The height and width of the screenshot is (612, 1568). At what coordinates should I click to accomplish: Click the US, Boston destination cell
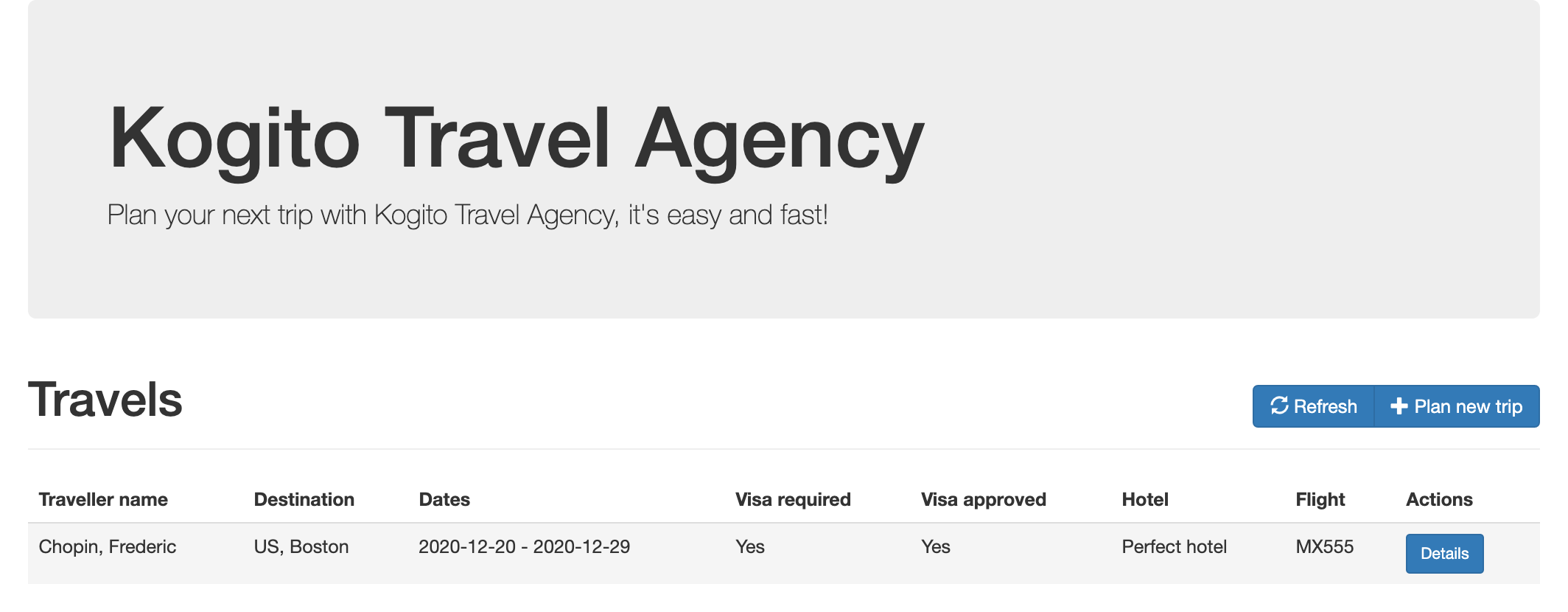tap(301, 546)
